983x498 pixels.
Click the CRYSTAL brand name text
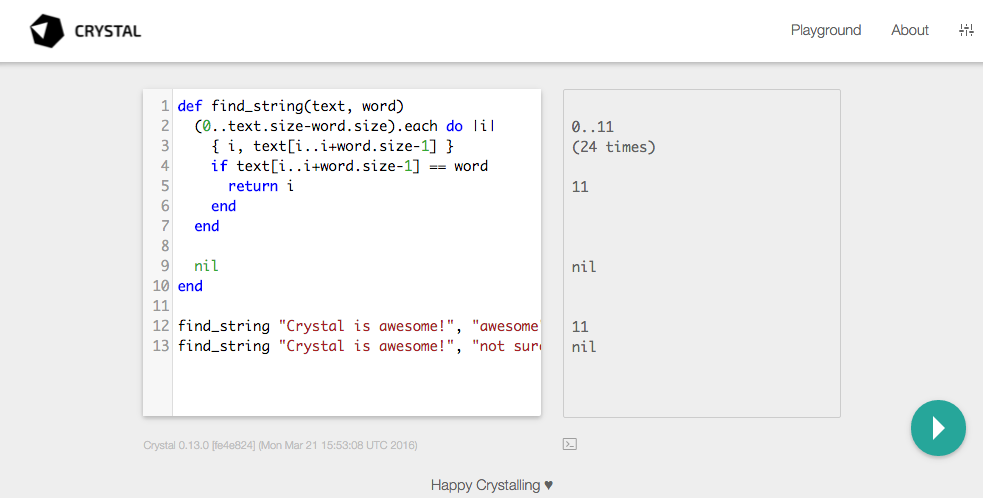[x=108, y=31]
